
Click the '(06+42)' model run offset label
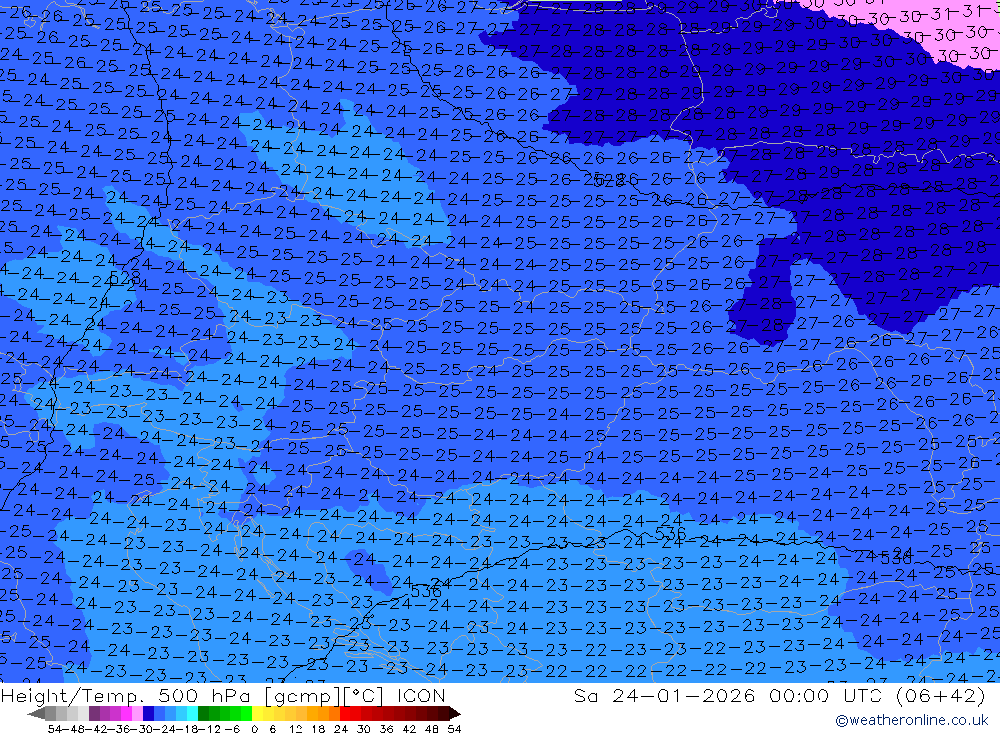coord(940,695)
